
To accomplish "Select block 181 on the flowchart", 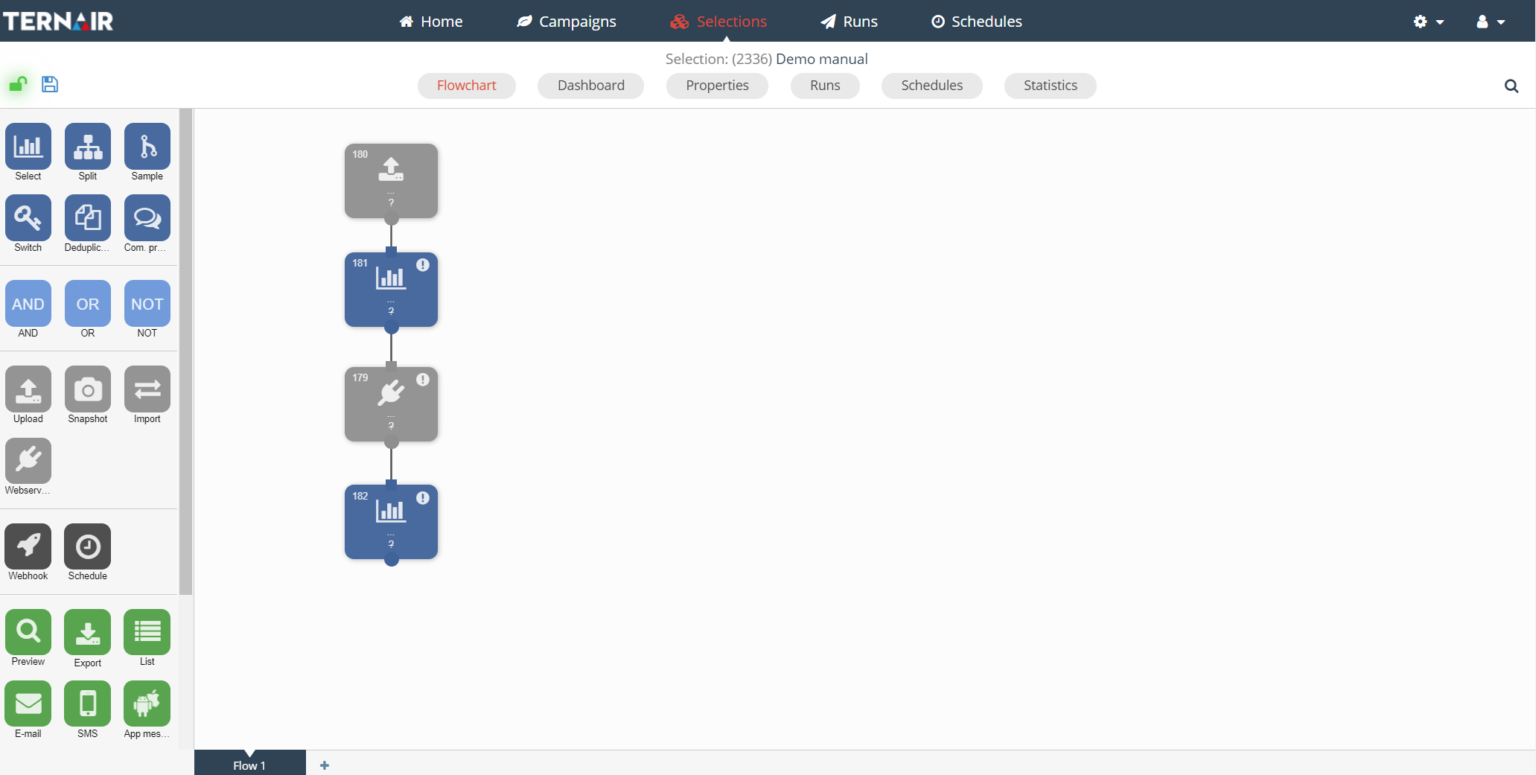I will coord(391,290).
